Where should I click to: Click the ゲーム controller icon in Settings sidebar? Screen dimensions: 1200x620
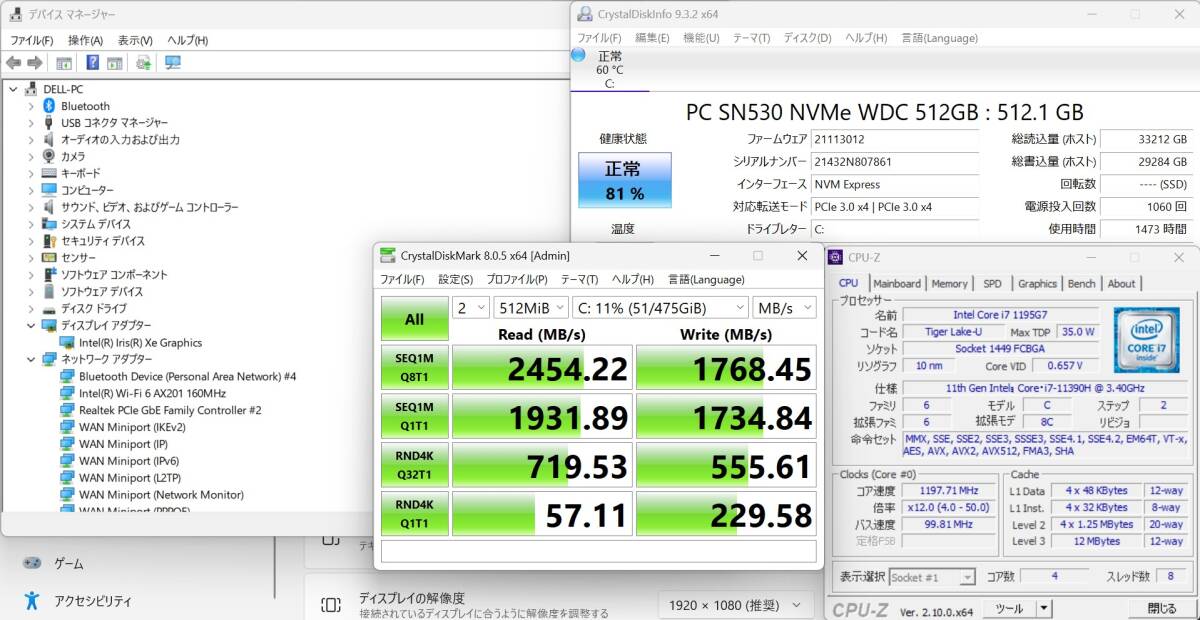point(32,564)
